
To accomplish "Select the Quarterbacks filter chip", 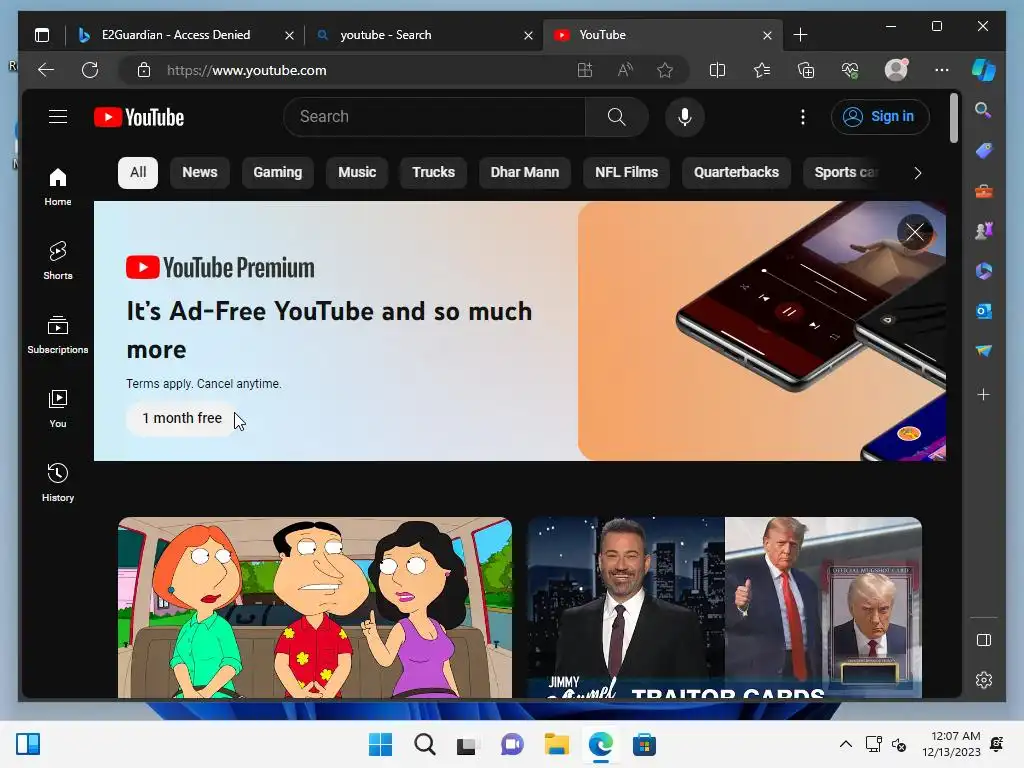I will pyautogui.click(x=736, y=172).
